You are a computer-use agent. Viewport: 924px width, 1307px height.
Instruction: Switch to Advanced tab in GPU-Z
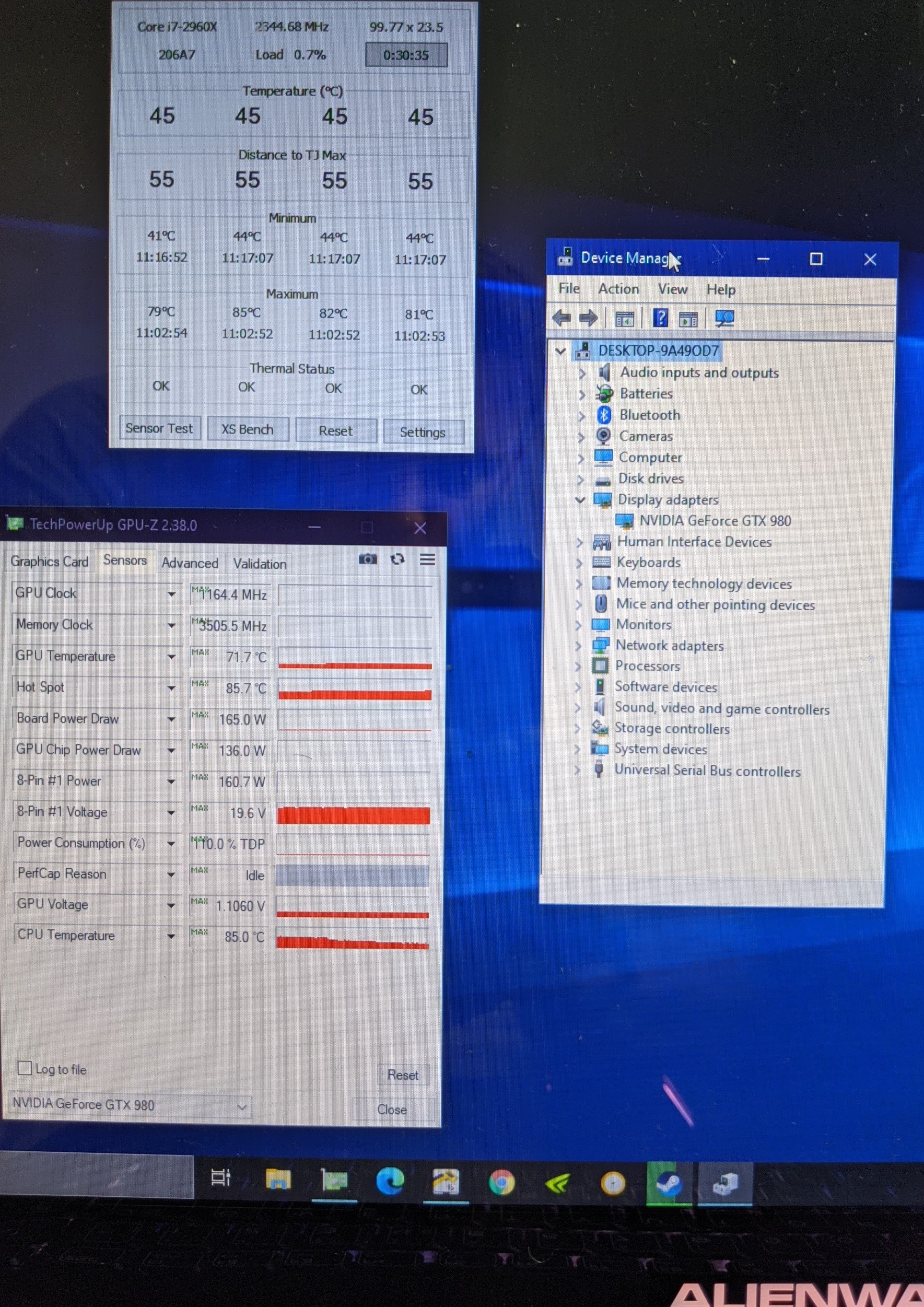coord(190,563)
